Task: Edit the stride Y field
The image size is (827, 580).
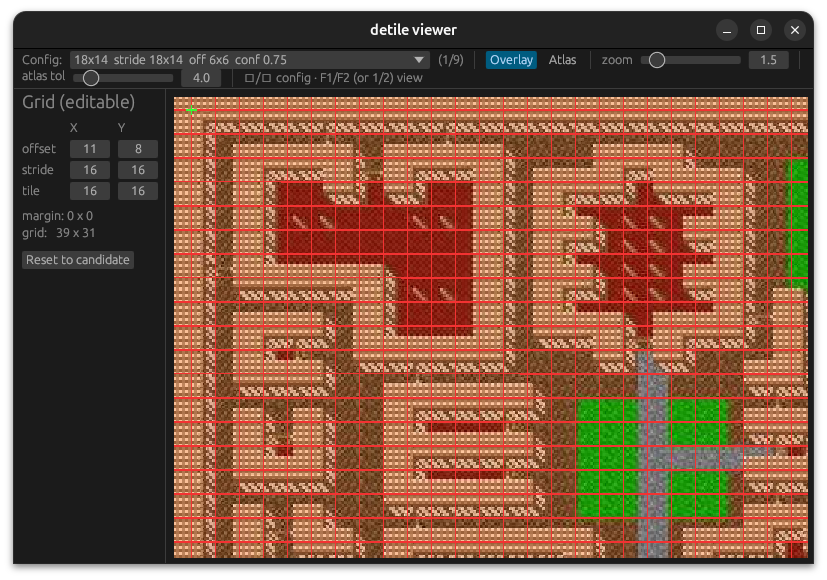Action: pos(138,170)
